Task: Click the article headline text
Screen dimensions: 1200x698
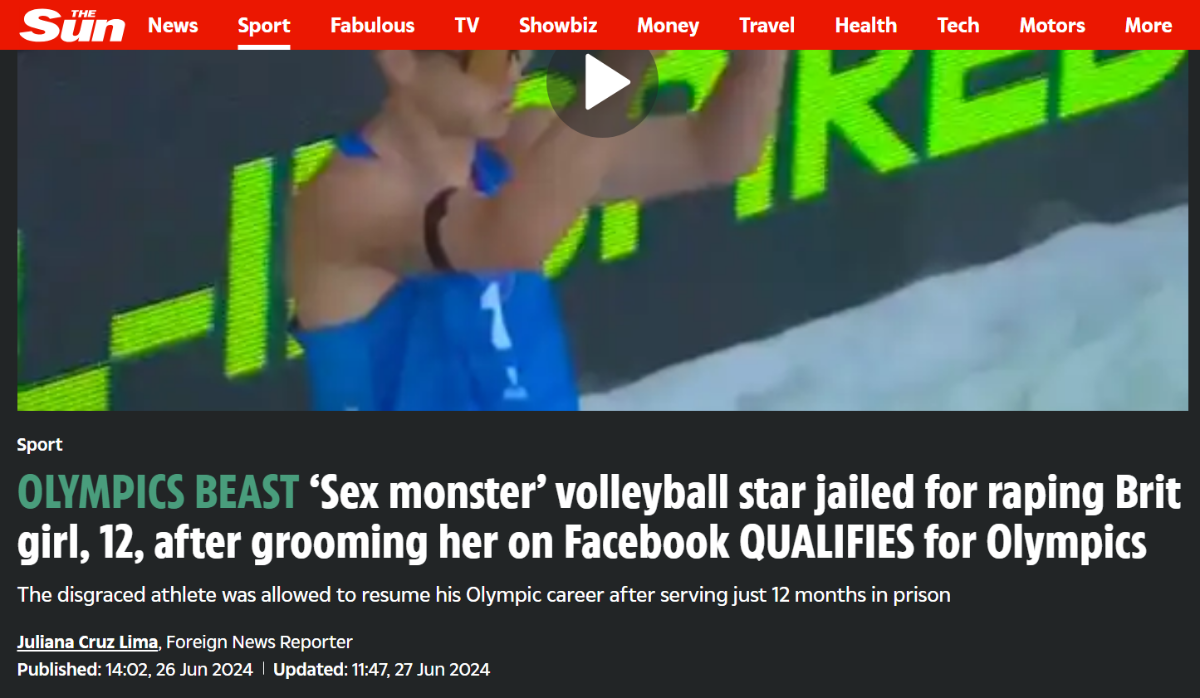Action: (x=599, y=518)
